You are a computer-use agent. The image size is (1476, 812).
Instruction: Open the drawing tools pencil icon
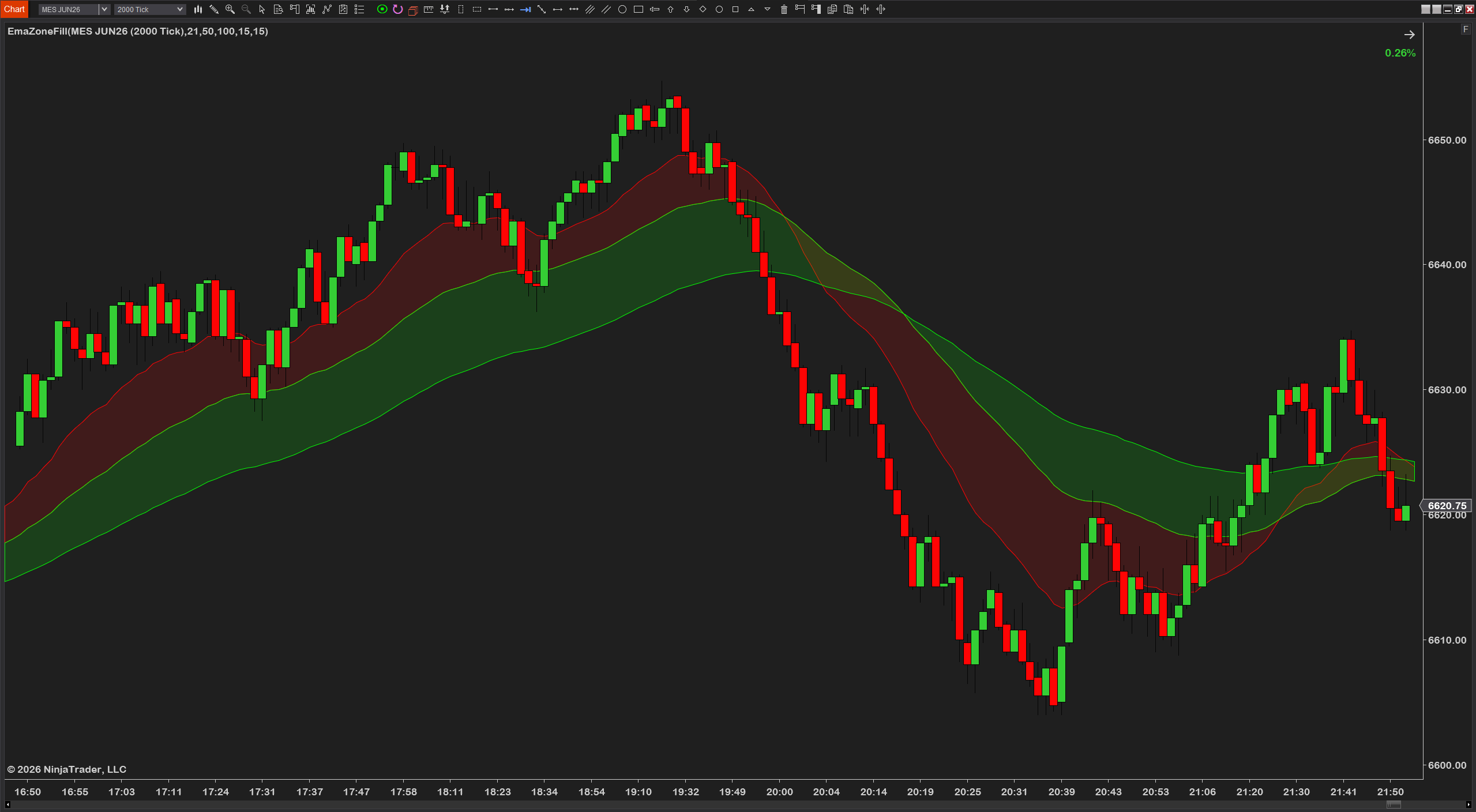click(x=213, y=9)
